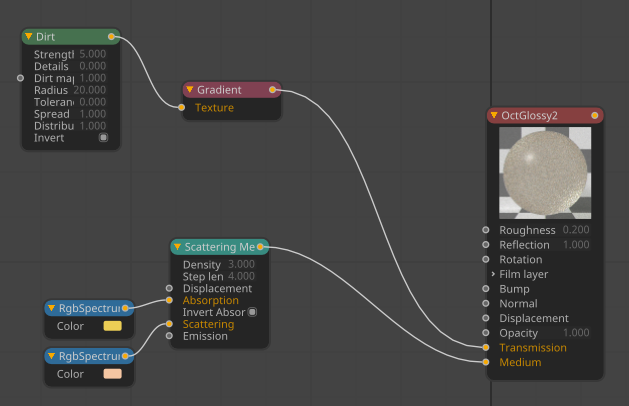Screen dimensions: 629x406
Task: Click the Bump input socket
Action: (x=486, y=289)
